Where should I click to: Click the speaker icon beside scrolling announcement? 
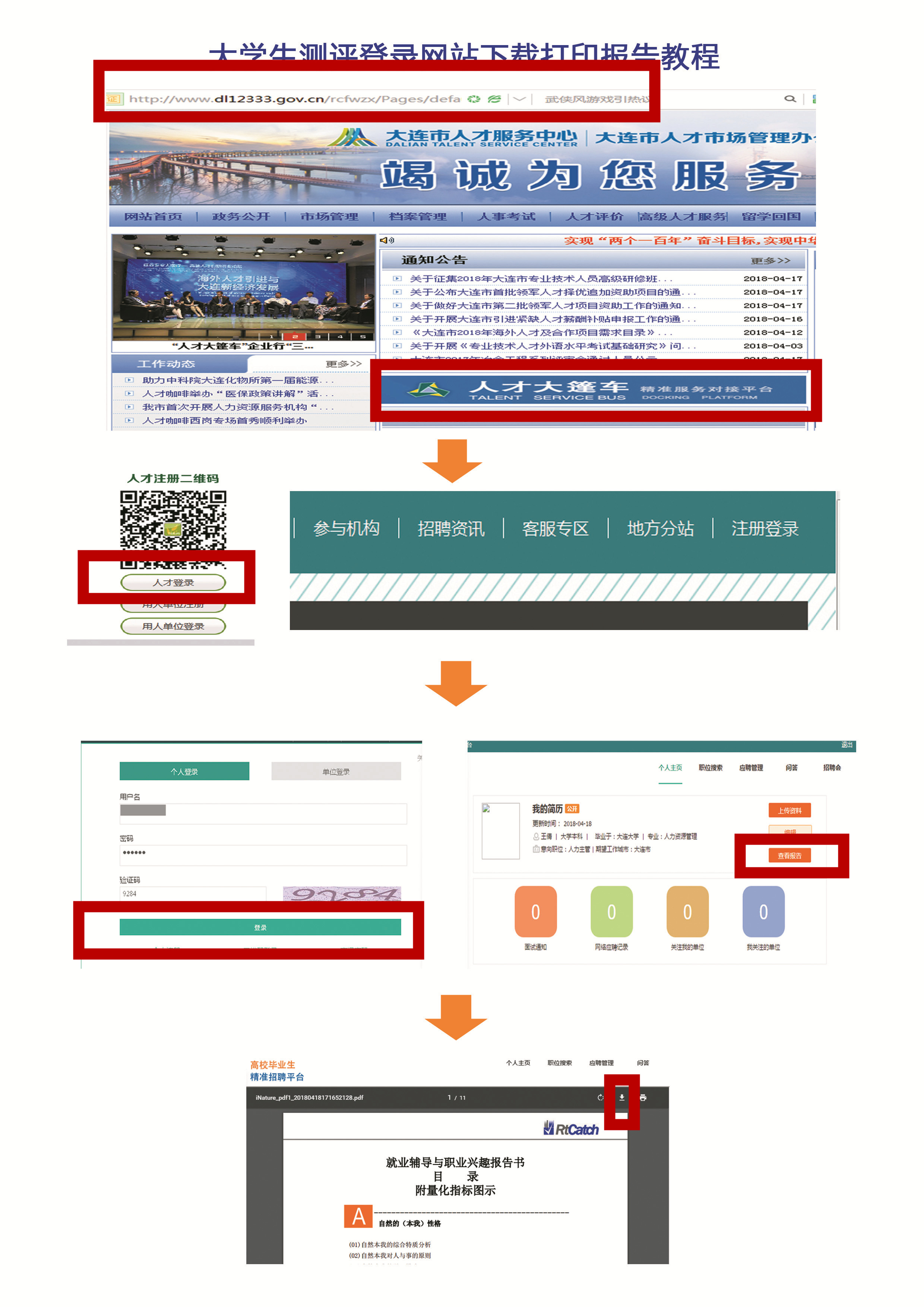(x=387, y=240)
